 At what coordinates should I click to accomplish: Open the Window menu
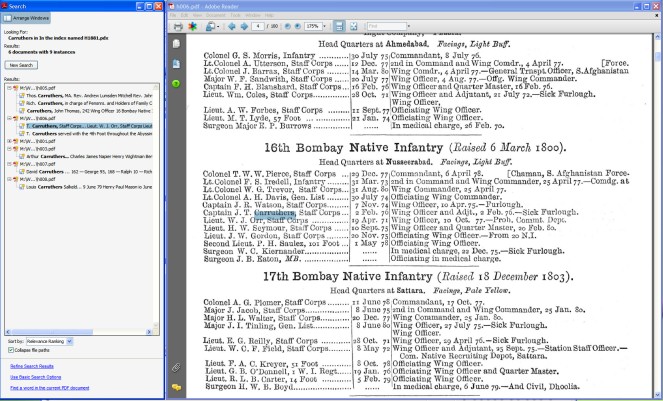253,15
